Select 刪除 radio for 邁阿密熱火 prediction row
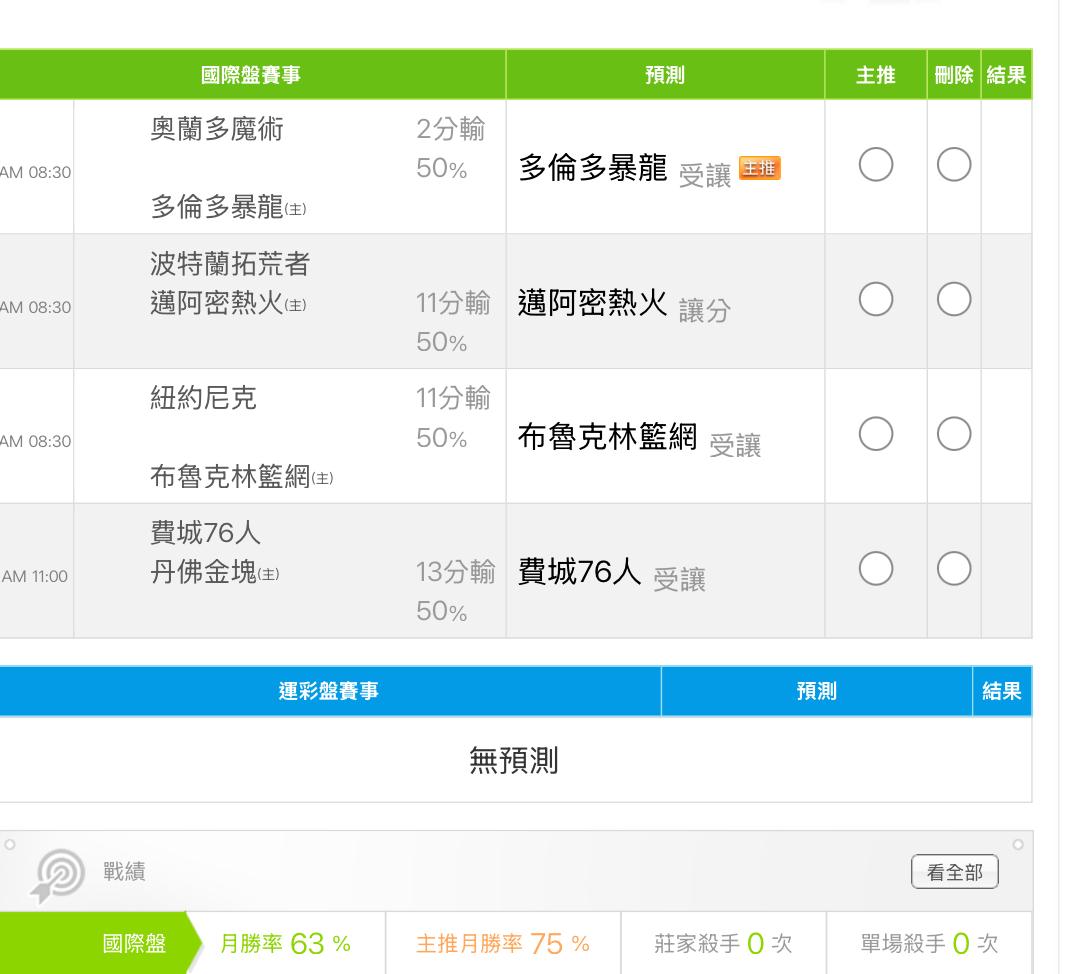This screenshot has width=1073, height=974. [954, 299]
